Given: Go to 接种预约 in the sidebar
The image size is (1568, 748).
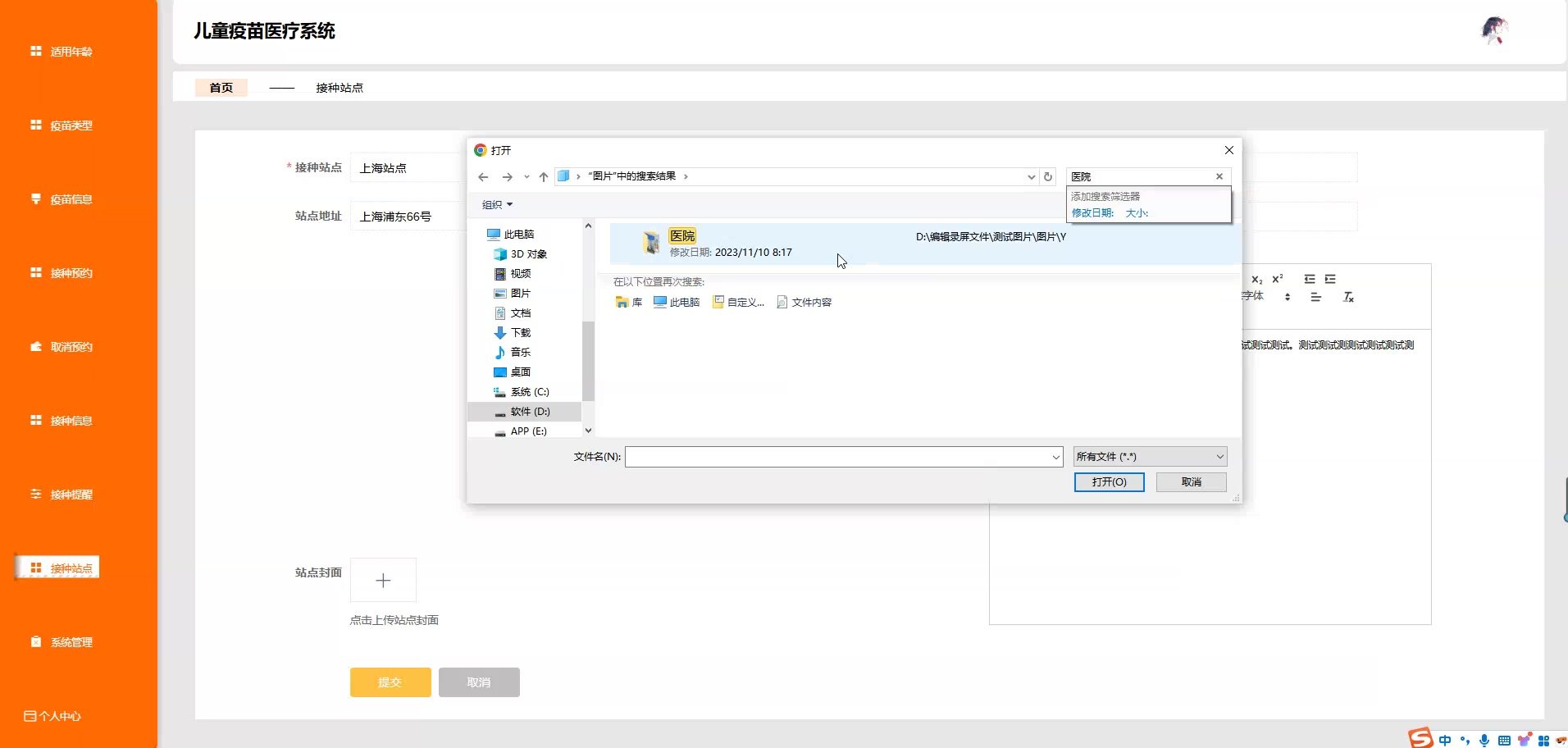Looking at the screenshot, I should (x=62, y=273).
